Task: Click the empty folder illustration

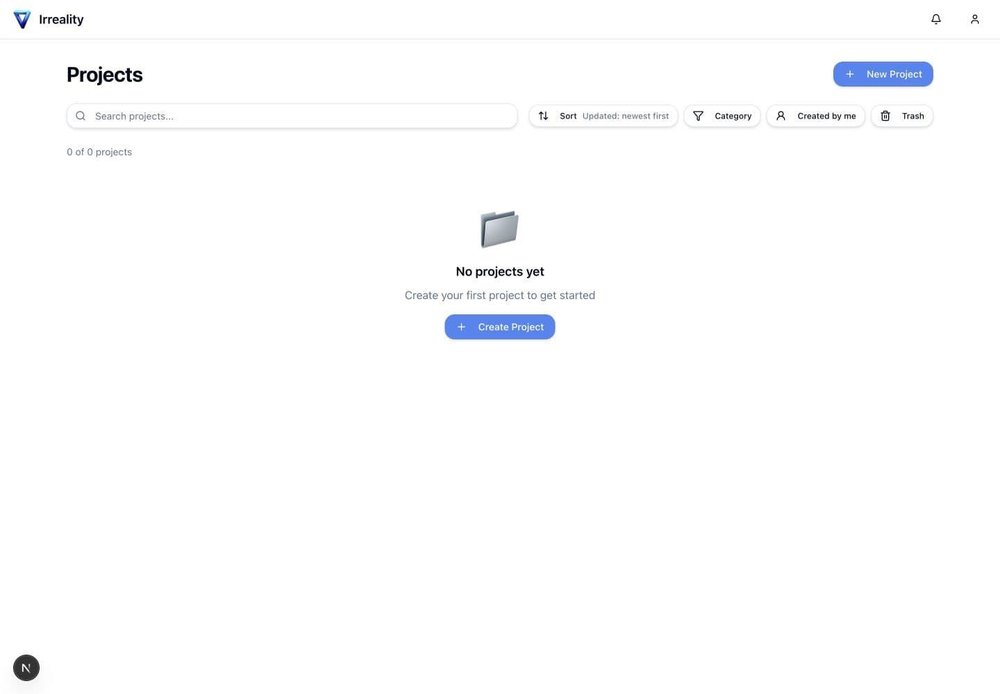Action: [x=499, y=228]
